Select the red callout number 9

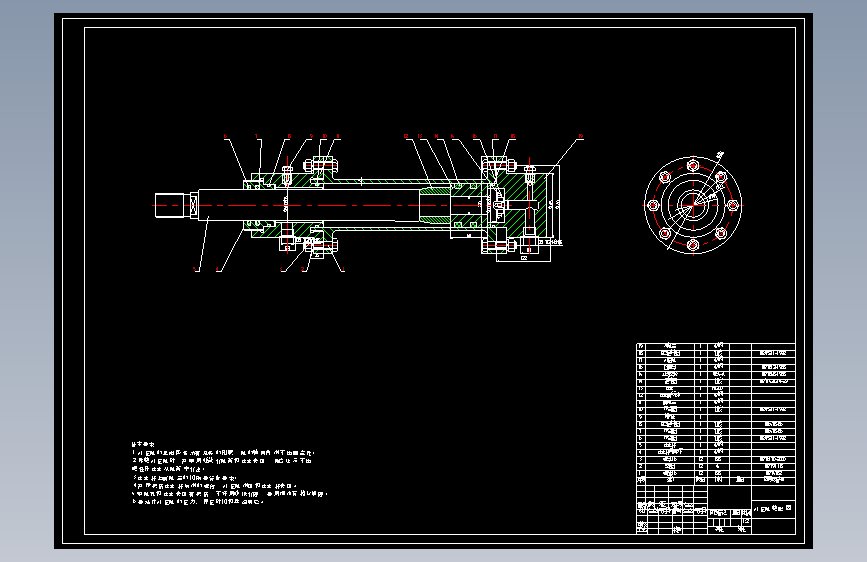(311, 136)
